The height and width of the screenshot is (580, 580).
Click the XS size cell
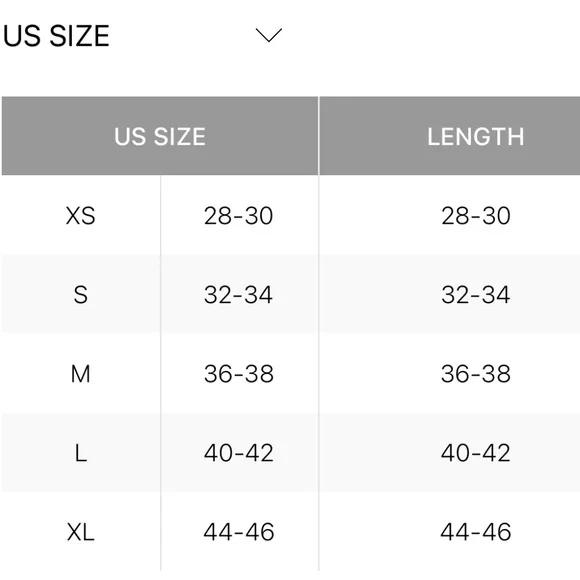click(81, 216)
